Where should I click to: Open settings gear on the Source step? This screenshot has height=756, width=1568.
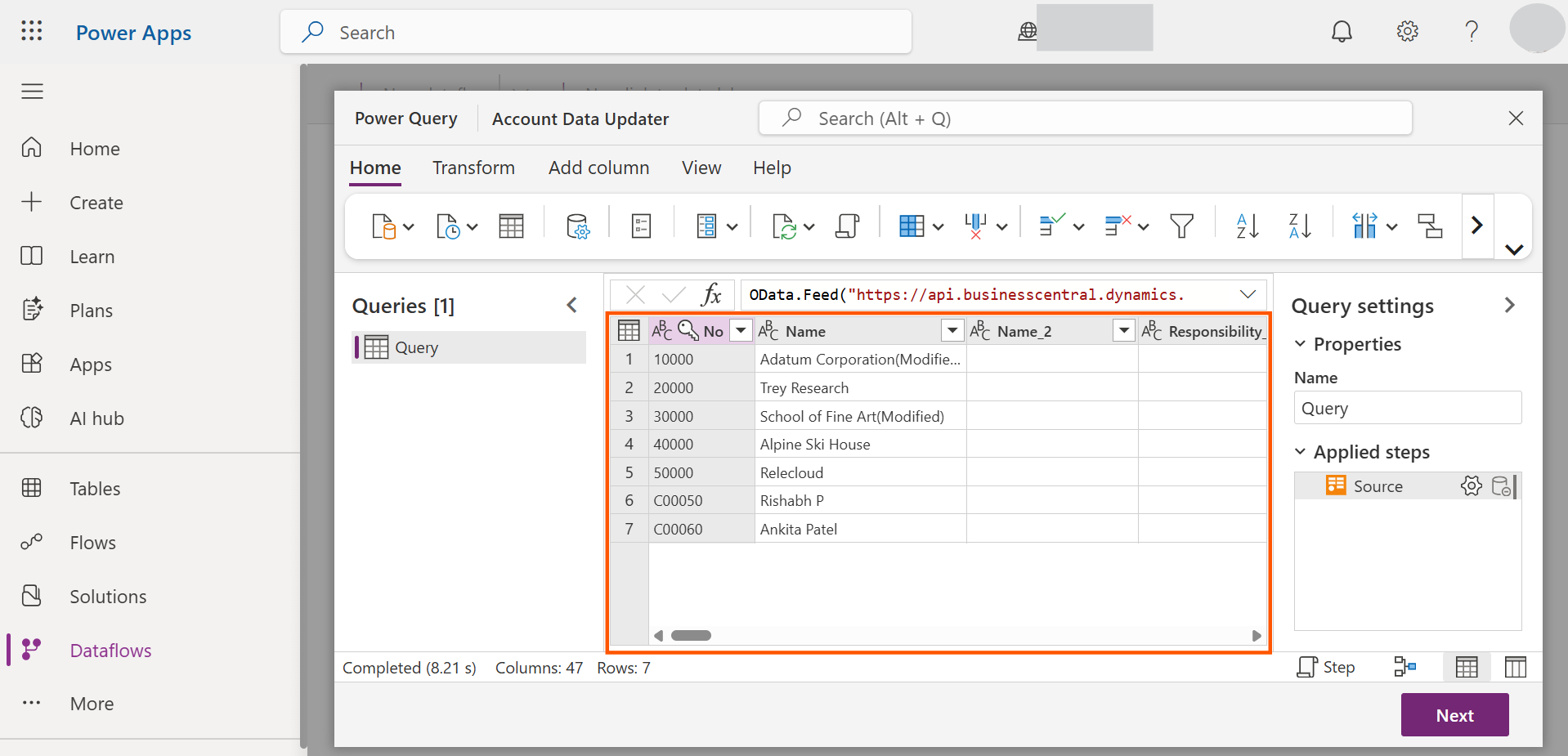point(1471,486)
